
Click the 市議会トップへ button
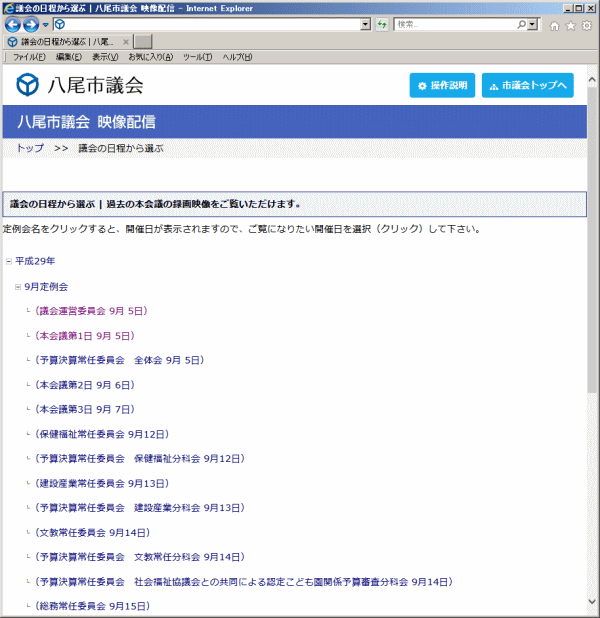527,85
